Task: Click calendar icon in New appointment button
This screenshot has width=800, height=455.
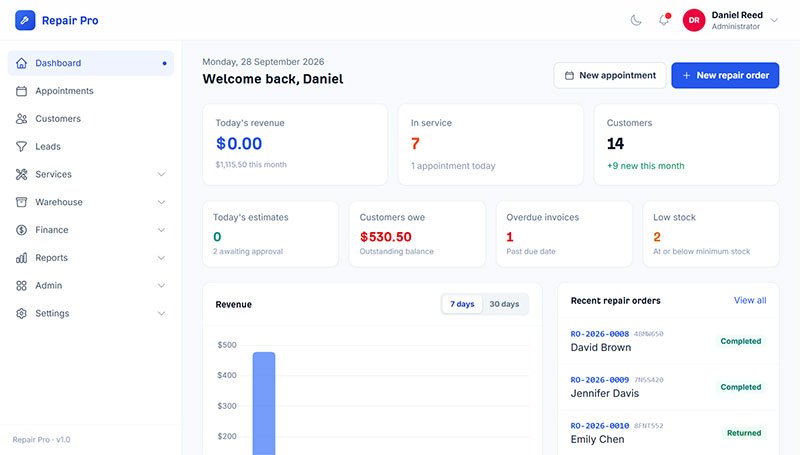Action: pyautogui.click(x=569, y=75)
